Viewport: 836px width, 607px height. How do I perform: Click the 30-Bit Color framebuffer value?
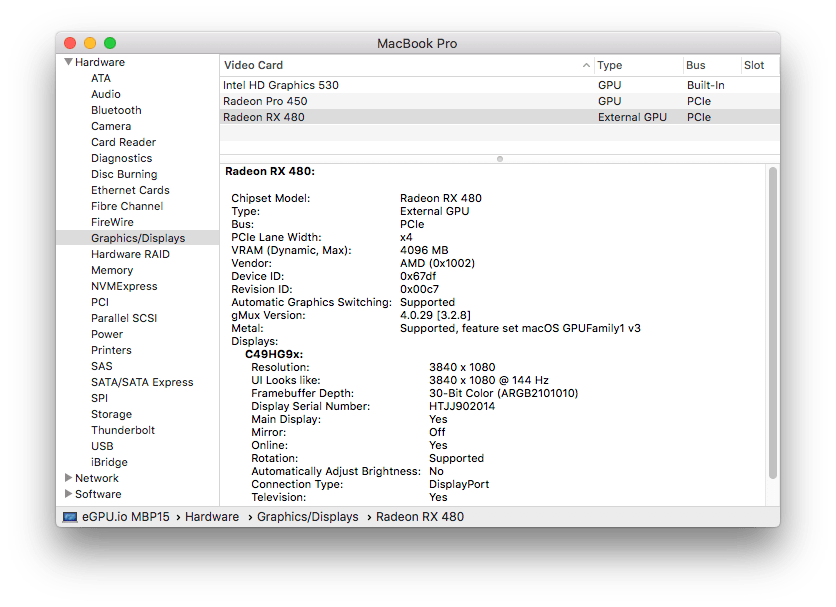tap(503, 393)
